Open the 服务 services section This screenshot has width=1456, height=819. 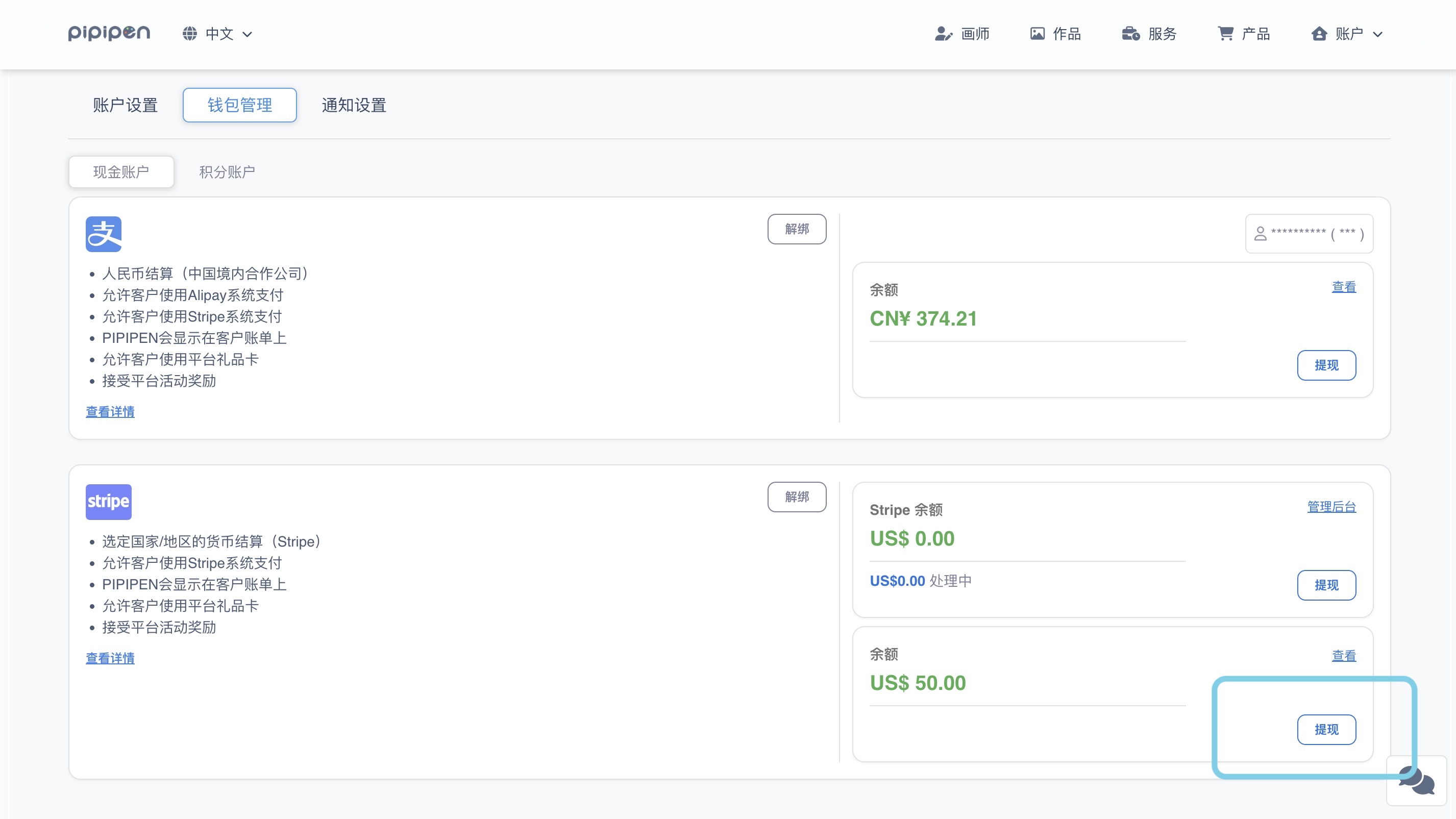click(1149, 34)
